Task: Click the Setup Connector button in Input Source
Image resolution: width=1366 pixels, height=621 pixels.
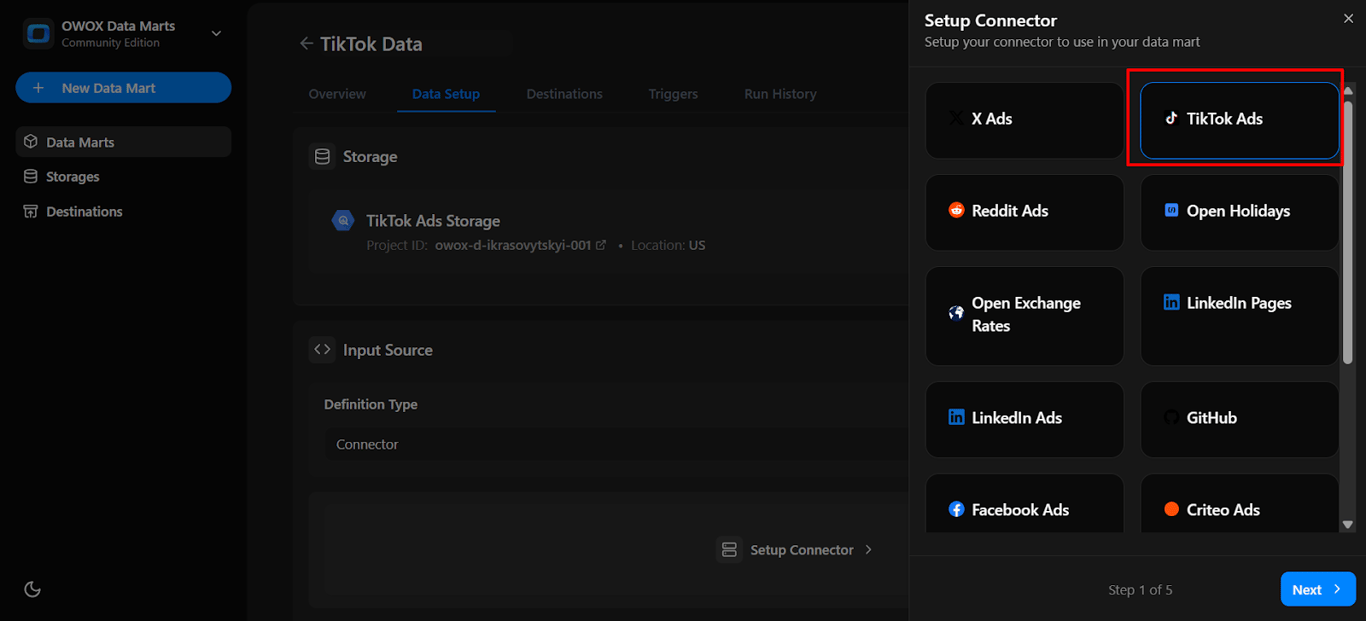Action: pyautogui.click(x=796, y=550)
